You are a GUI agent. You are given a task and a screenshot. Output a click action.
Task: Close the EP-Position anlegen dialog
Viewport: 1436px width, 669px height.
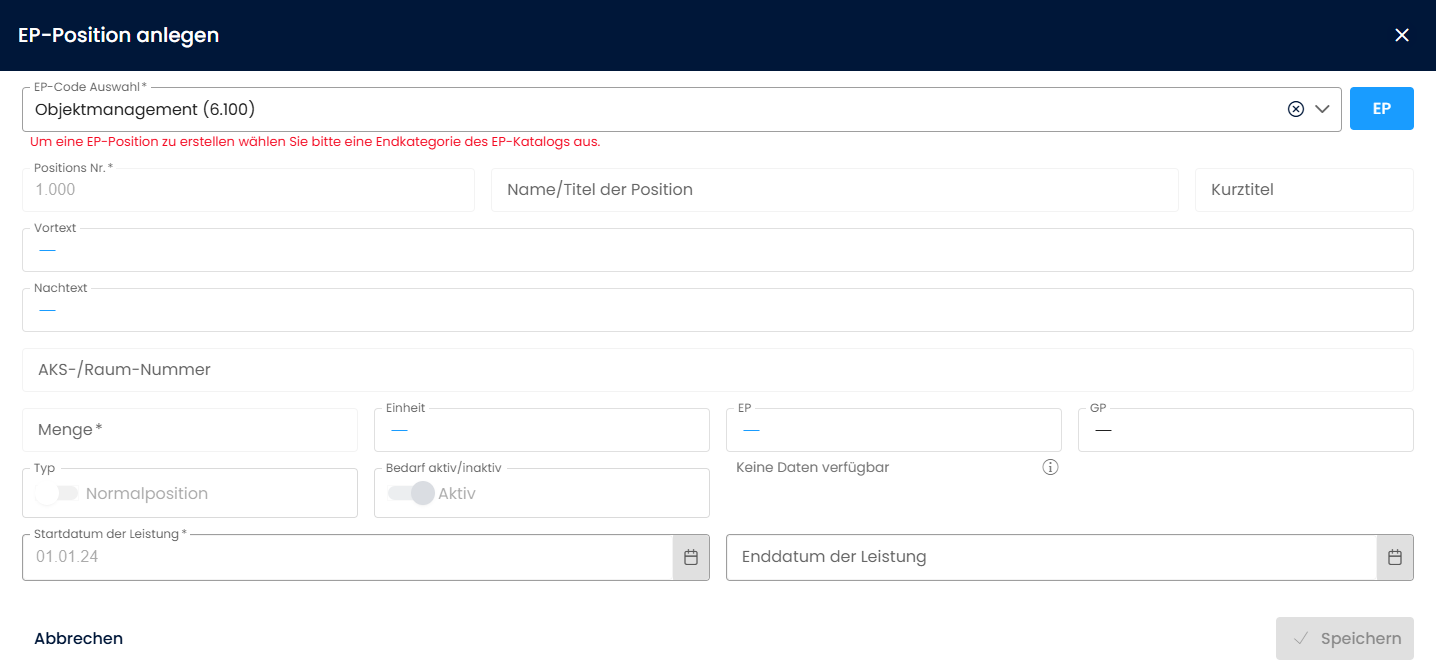[1402, 35]
